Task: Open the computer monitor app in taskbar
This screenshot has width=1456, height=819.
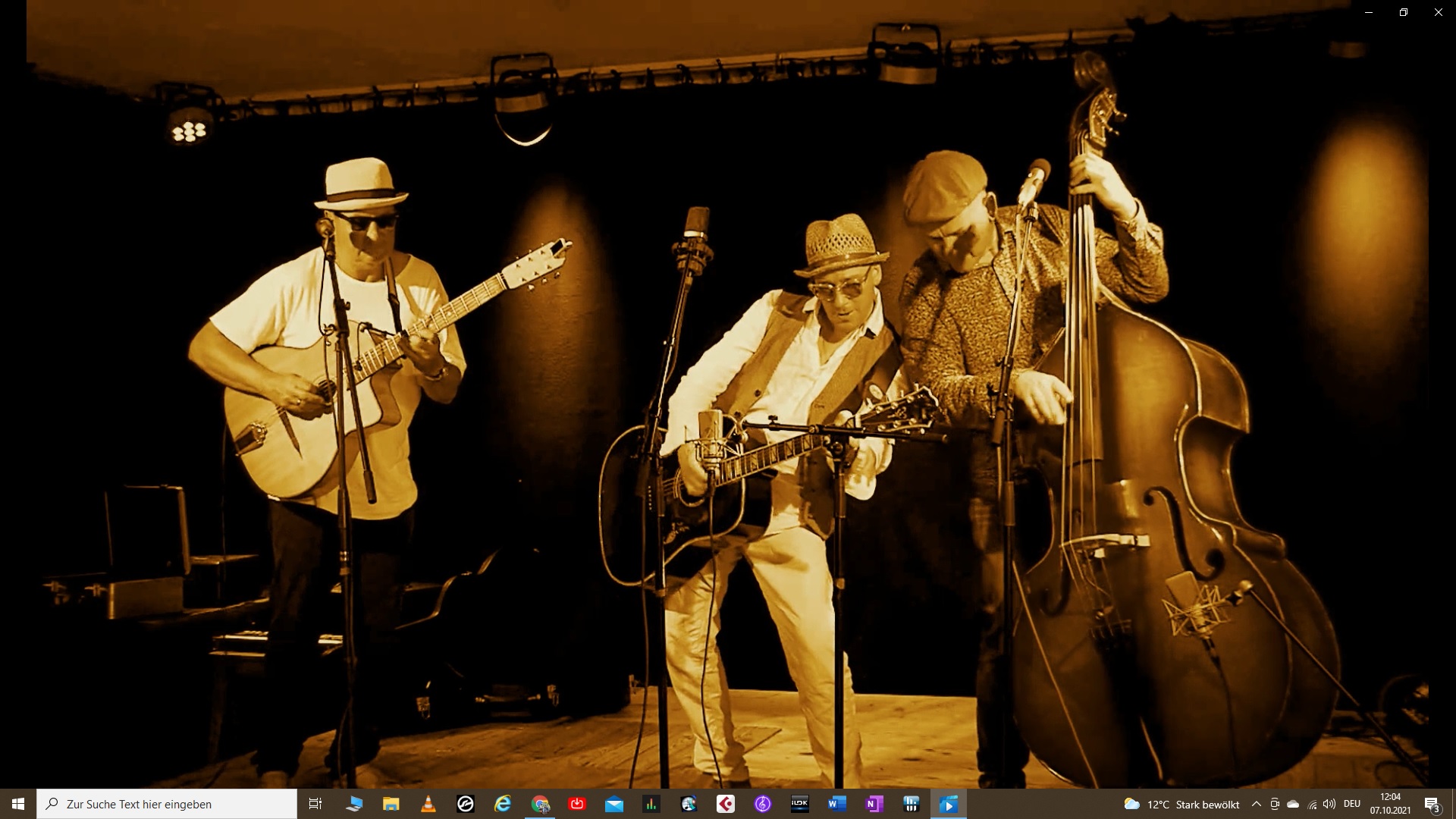Action: point(354,804)
